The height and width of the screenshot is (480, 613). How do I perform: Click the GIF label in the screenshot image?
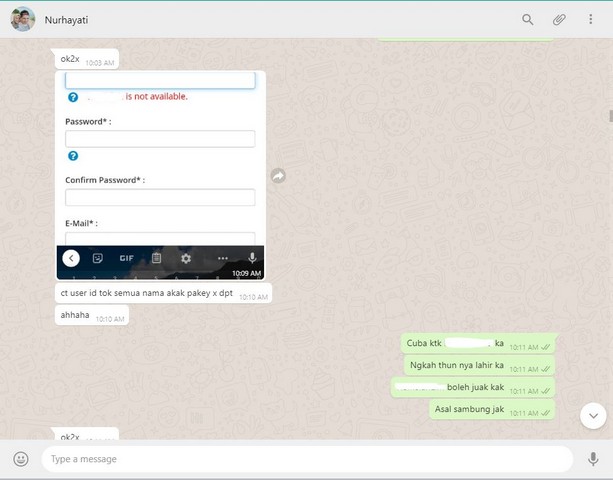127,258
